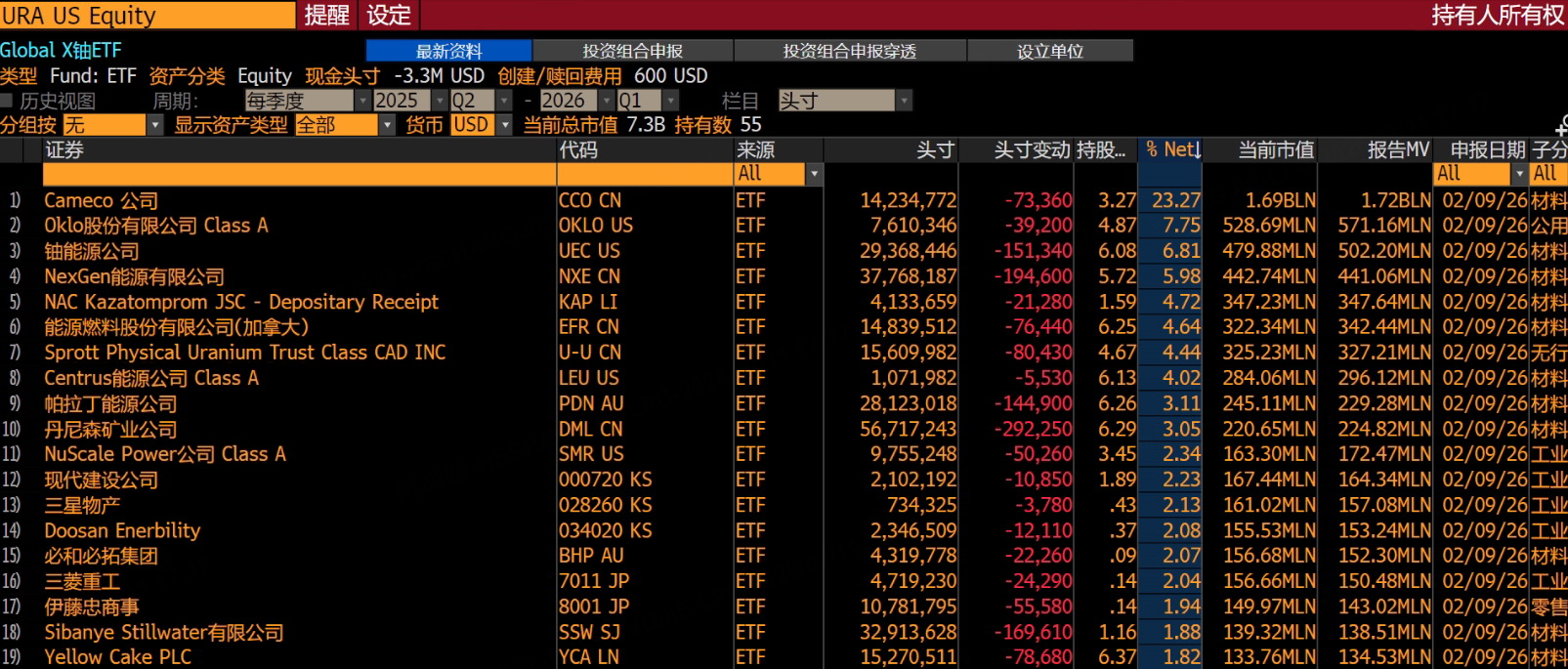The height and width of the screenshot is (669, 1568).
Task: Click ticker CCO CN
Action: pos(590,200)
